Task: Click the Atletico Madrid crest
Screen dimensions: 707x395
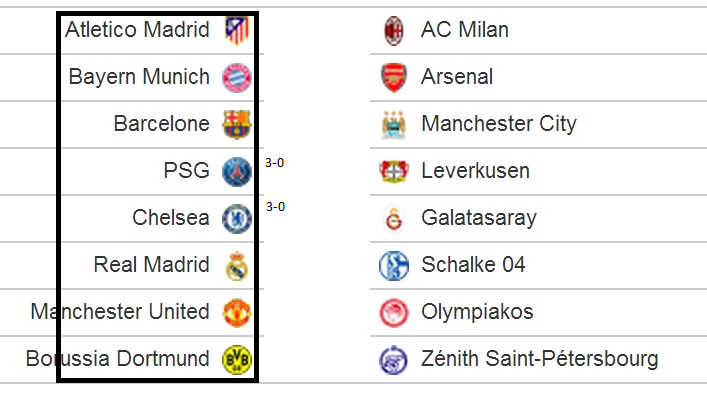Action: (x=237, y=31)
